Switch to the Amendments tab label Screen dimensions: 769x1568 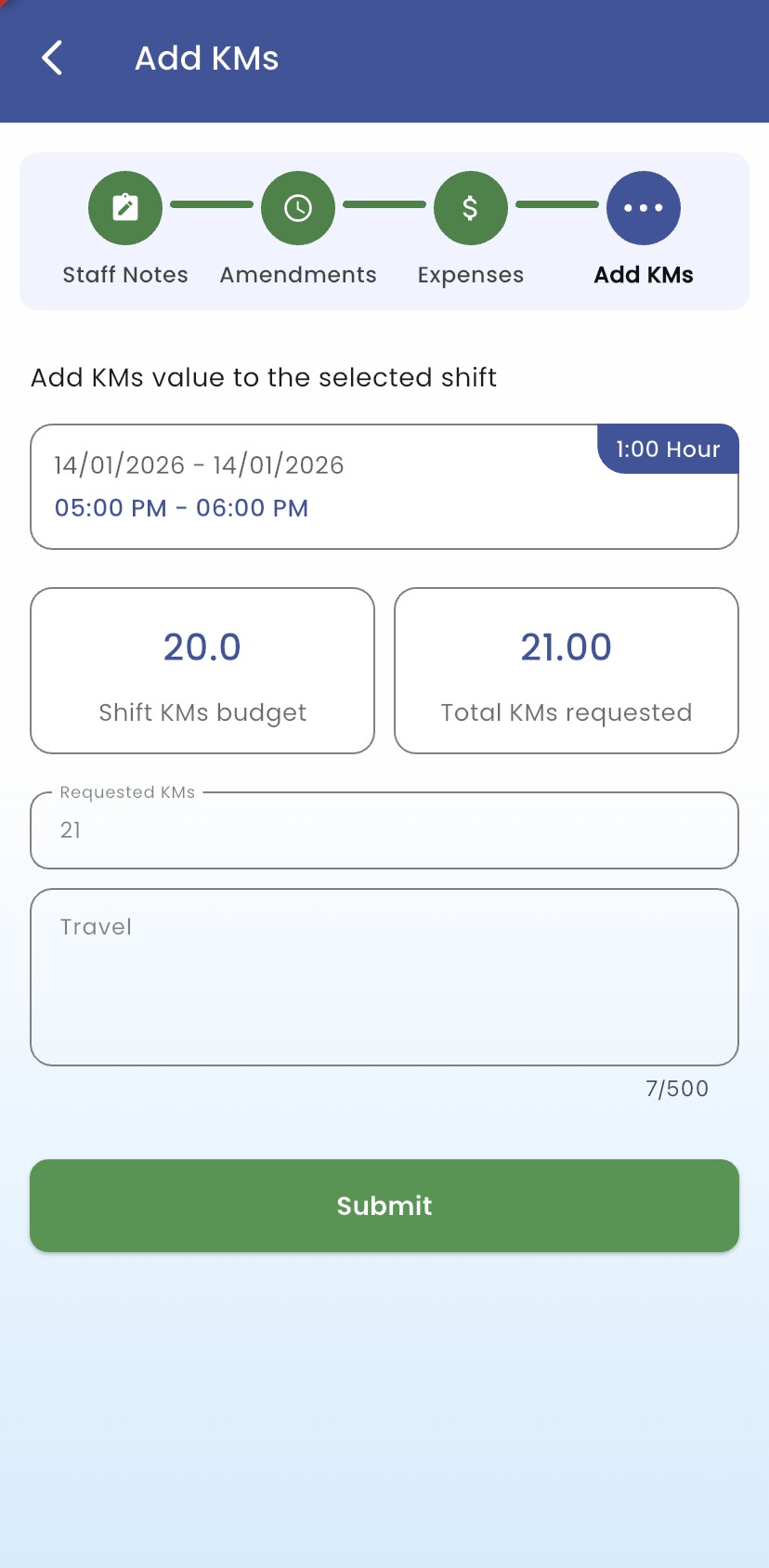click(298, 275)
